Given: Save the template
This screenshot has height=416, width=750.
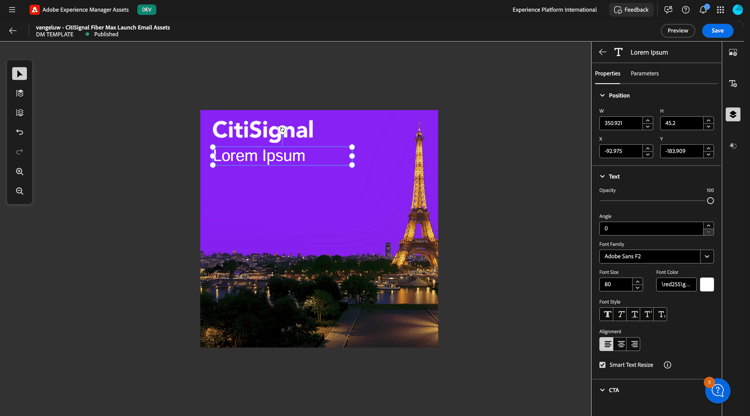Looking at the screenshot, I should 717,31.
